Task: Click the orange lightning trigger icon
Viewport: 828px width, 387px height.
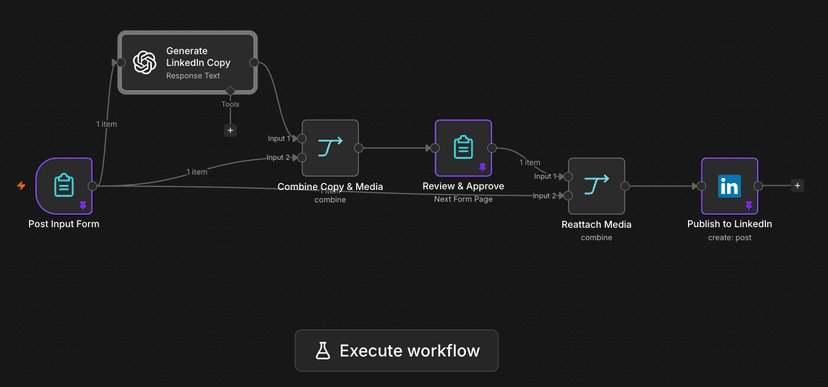Action: [x=21, y=186]
